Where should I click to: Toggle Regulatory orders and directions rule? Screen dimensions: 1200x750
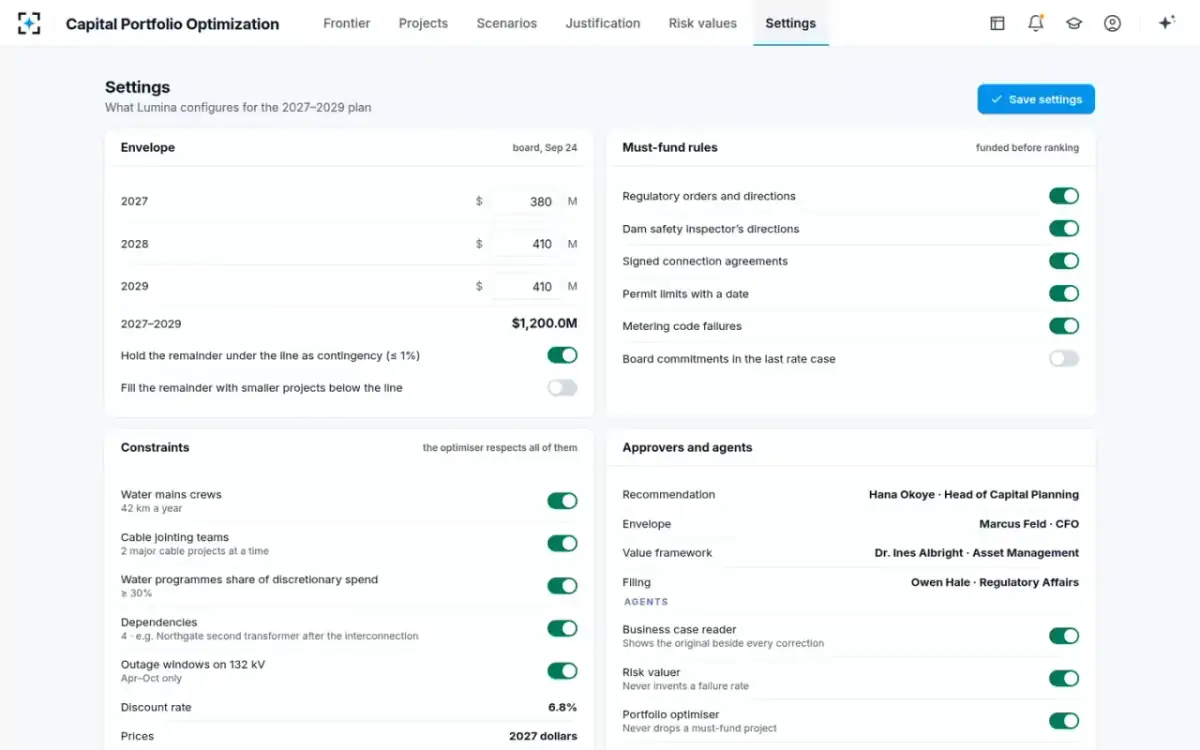(1064, 196)
